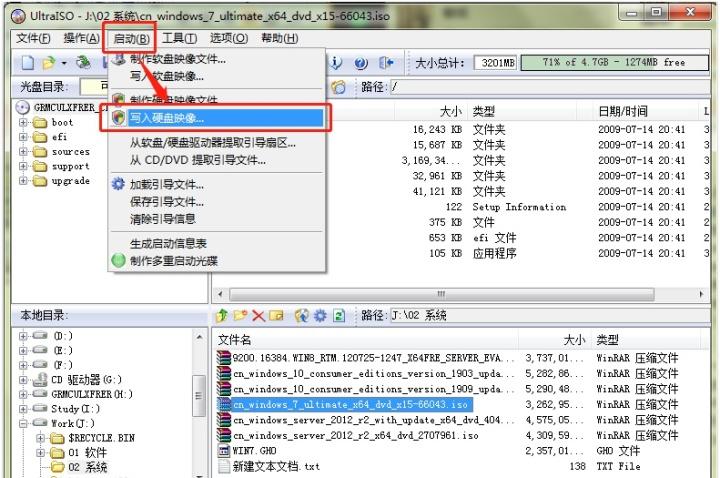The width and height of the screenshot is (720, 478).
Task: Open the 文件(F) menu
Action: click(x=33, y=38)
